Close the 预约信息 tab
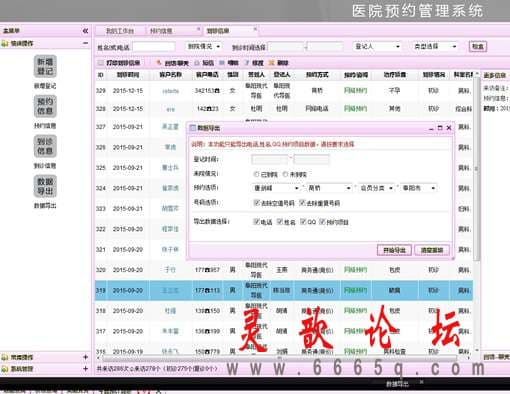510x394 pixels. pyautogui.click(x=199, y=29)
